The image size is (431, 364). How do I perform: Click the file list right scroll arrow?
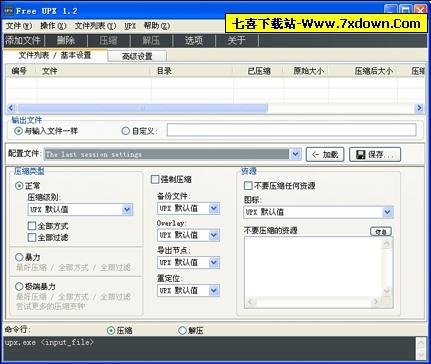419,108
